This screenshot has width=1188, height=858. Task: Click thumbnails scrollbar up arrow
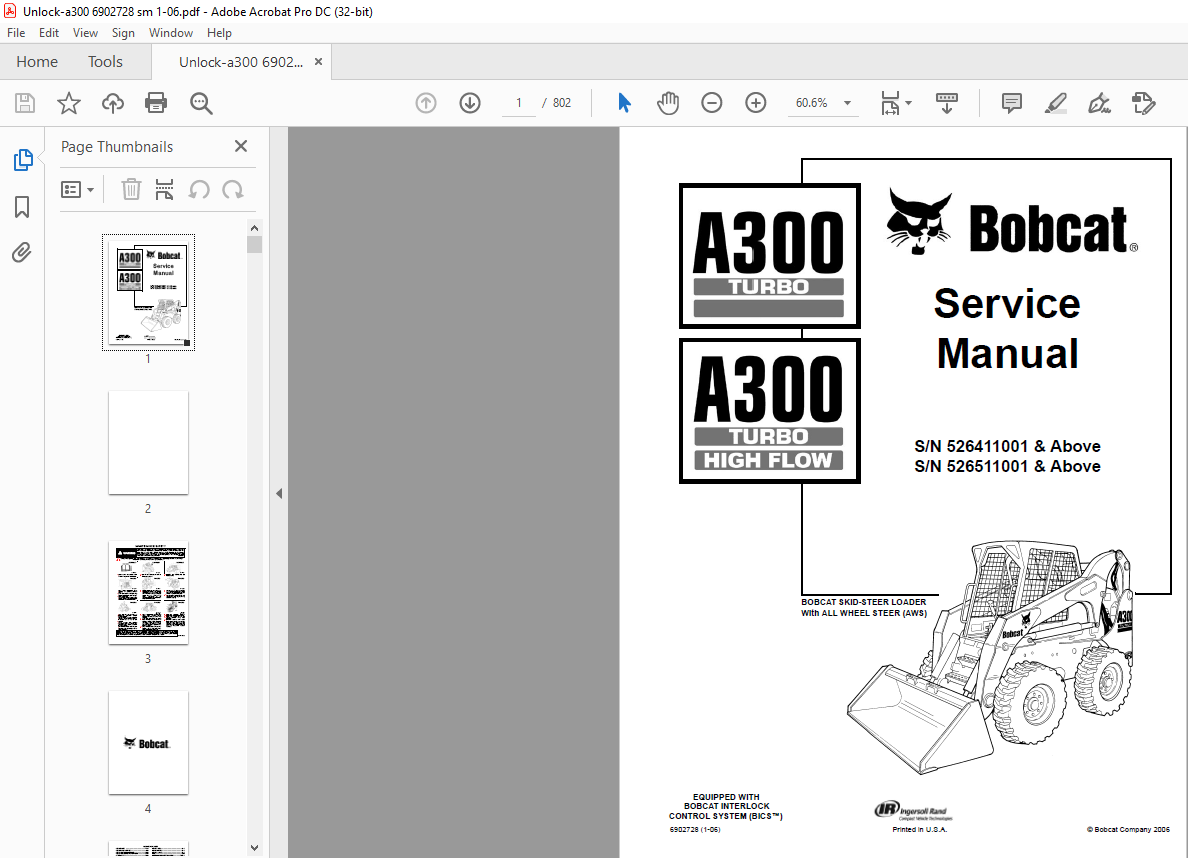(255, 227)
